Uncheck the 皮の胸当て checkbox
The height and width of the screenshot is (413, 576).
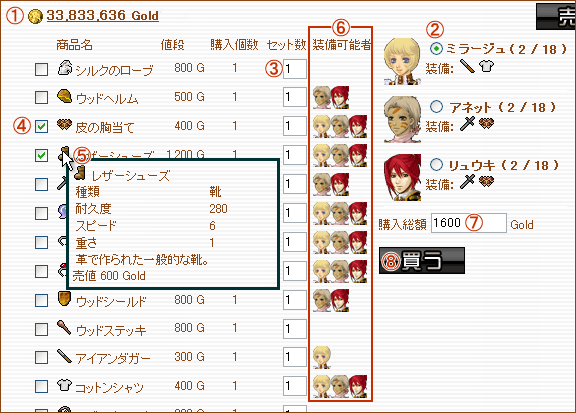click(41, 126)
